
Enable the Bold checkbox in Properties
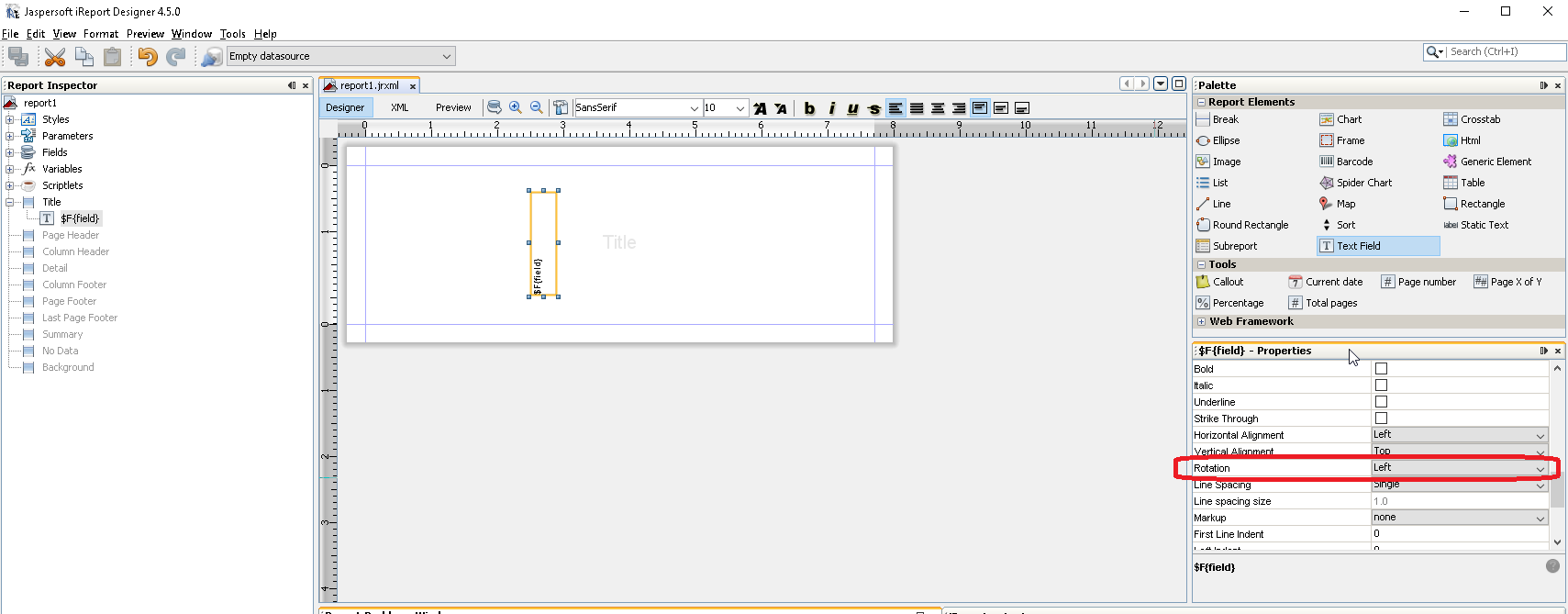(1381, 369)
